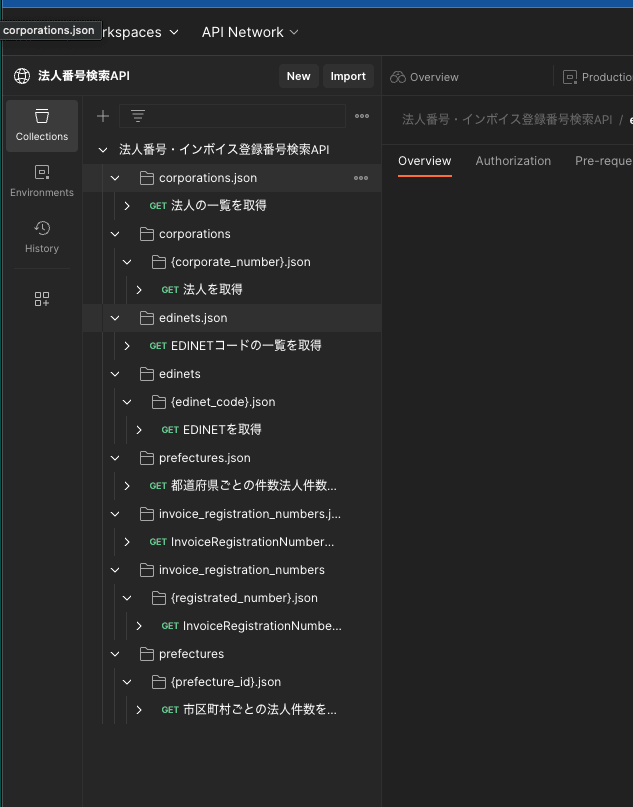The height and width of the screenshot is (807, 633).
Task: Expand the 法人を取得 request chevron
Action: [x=139, y=290]
